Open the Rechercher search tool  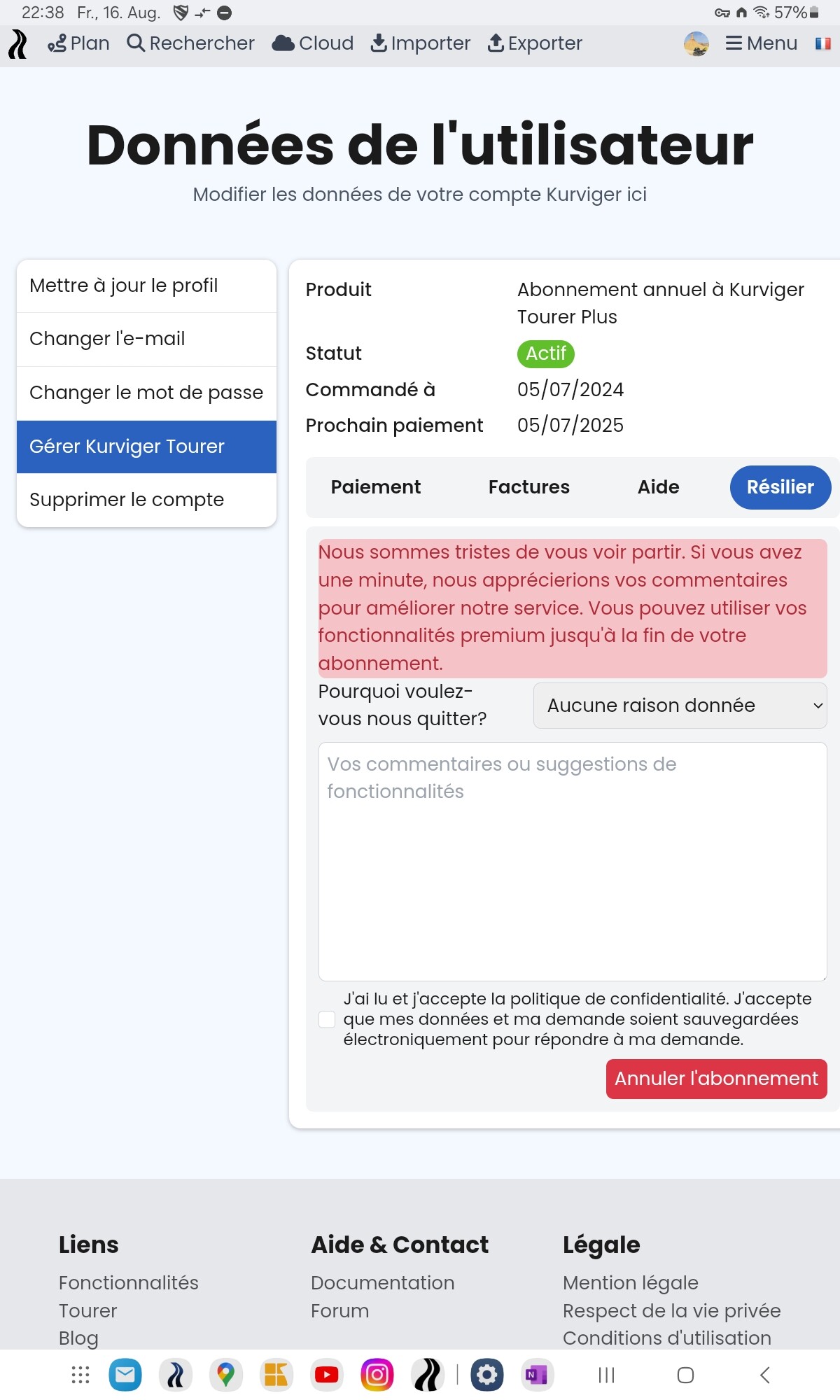click(190, 43)
